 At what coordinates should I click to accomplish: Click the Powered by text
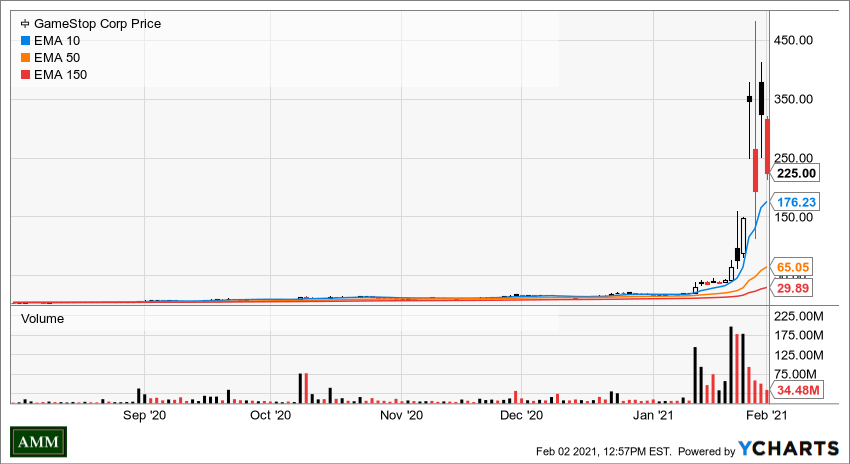(706, 451)
